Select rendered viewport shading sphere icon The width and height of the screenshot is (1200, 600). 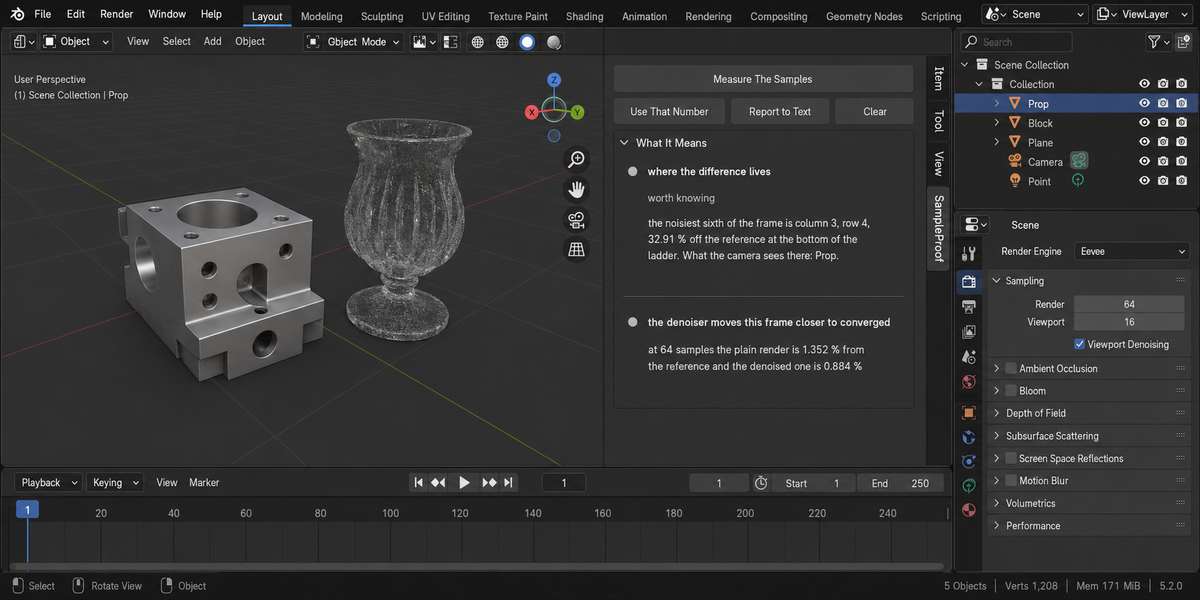coord(554,42)
